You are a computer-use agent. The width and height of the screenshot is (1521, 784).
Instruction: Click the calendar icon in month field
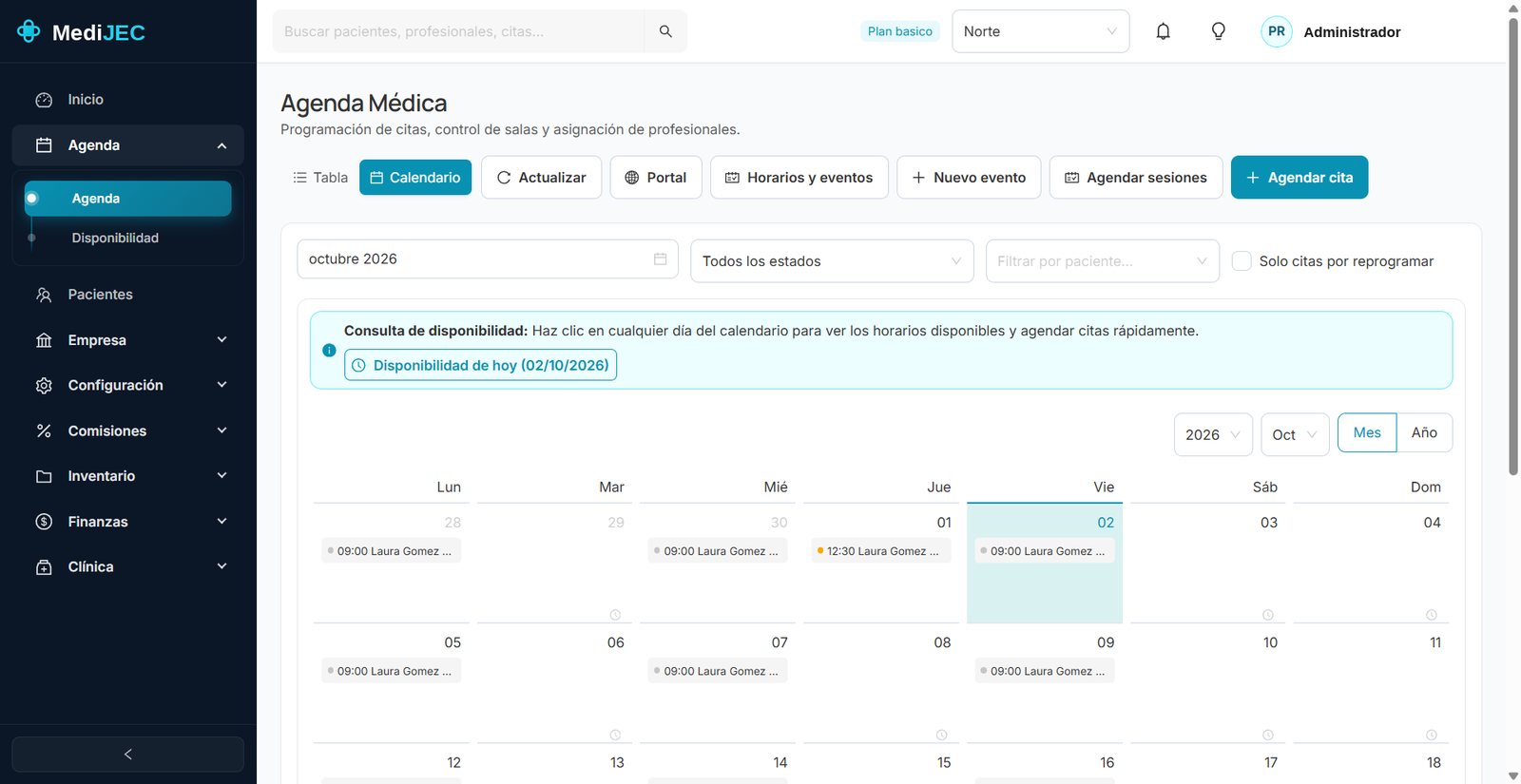click(661, 258)
